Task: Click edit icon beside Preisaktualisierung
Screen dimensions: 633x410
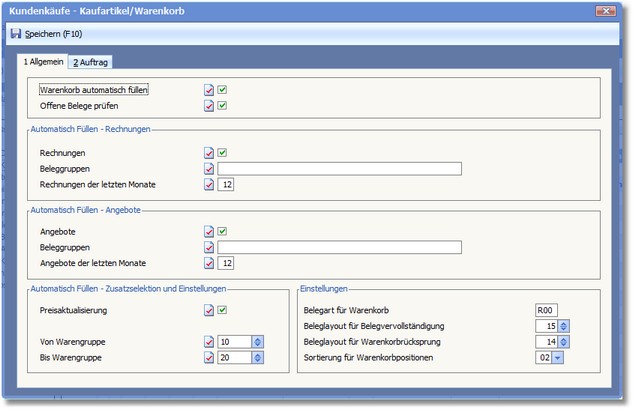Action: (x=209, y=310)
